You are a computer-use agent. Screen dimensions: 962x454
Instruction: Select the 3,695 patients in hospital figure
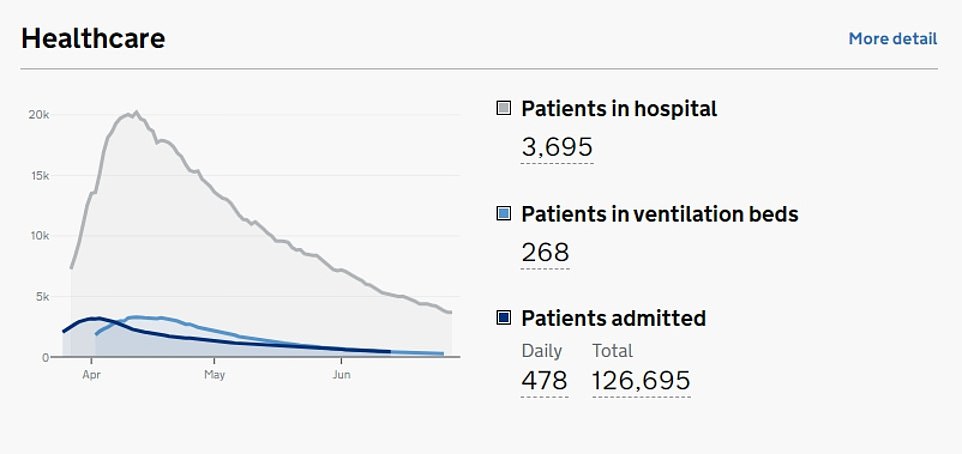pyautogui.click(x=557, y=148)
